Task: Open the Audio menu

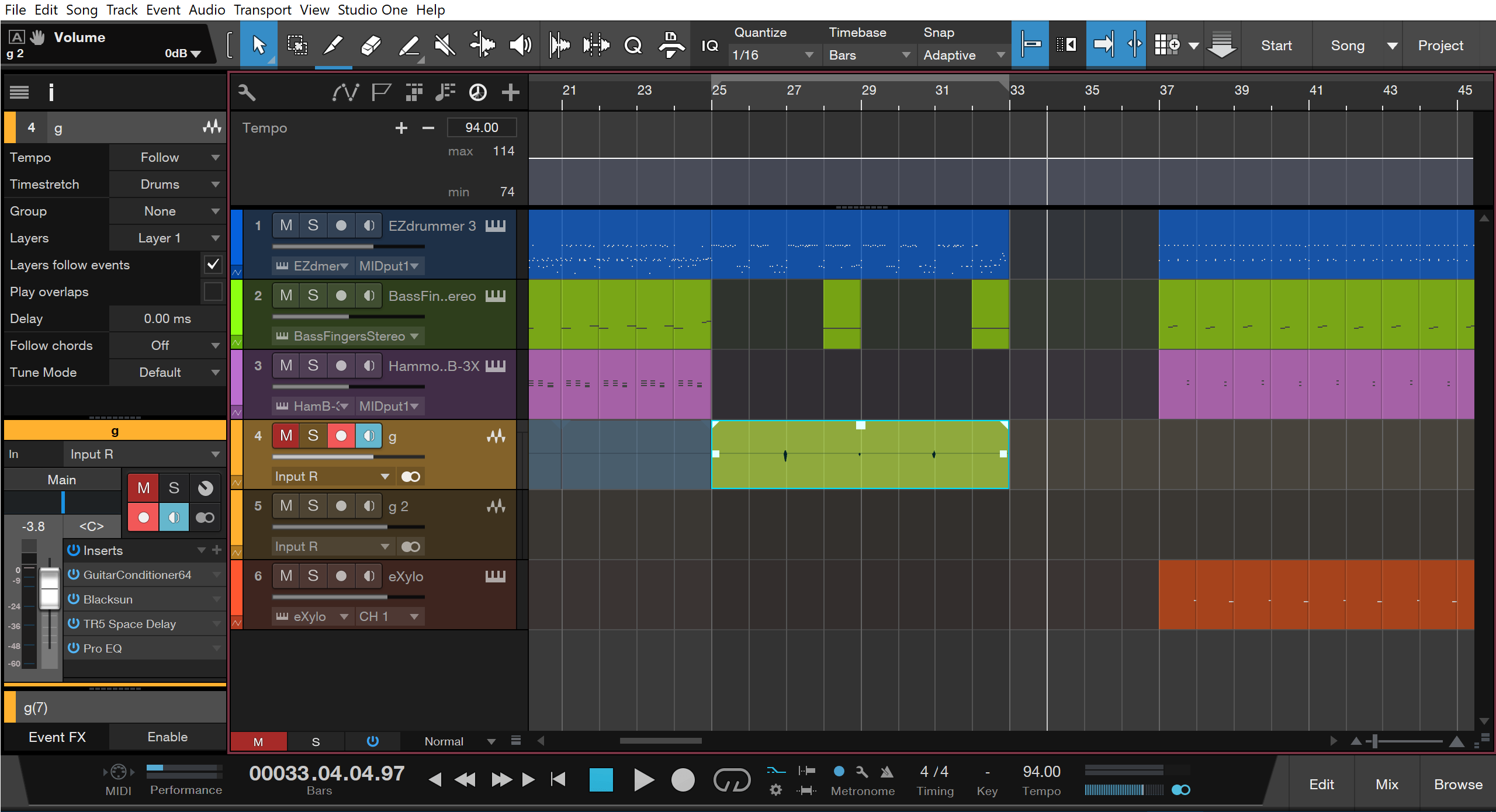Action: point(207,10)
